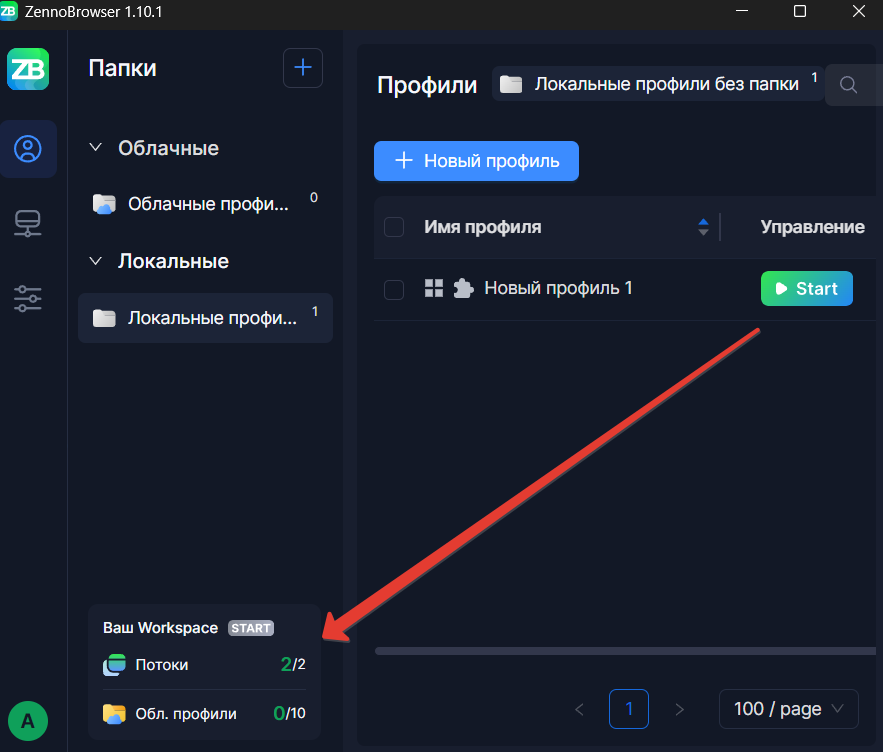
Task: Click the Локальные профили без папки header chip
Action: click(x=658, y=84)
